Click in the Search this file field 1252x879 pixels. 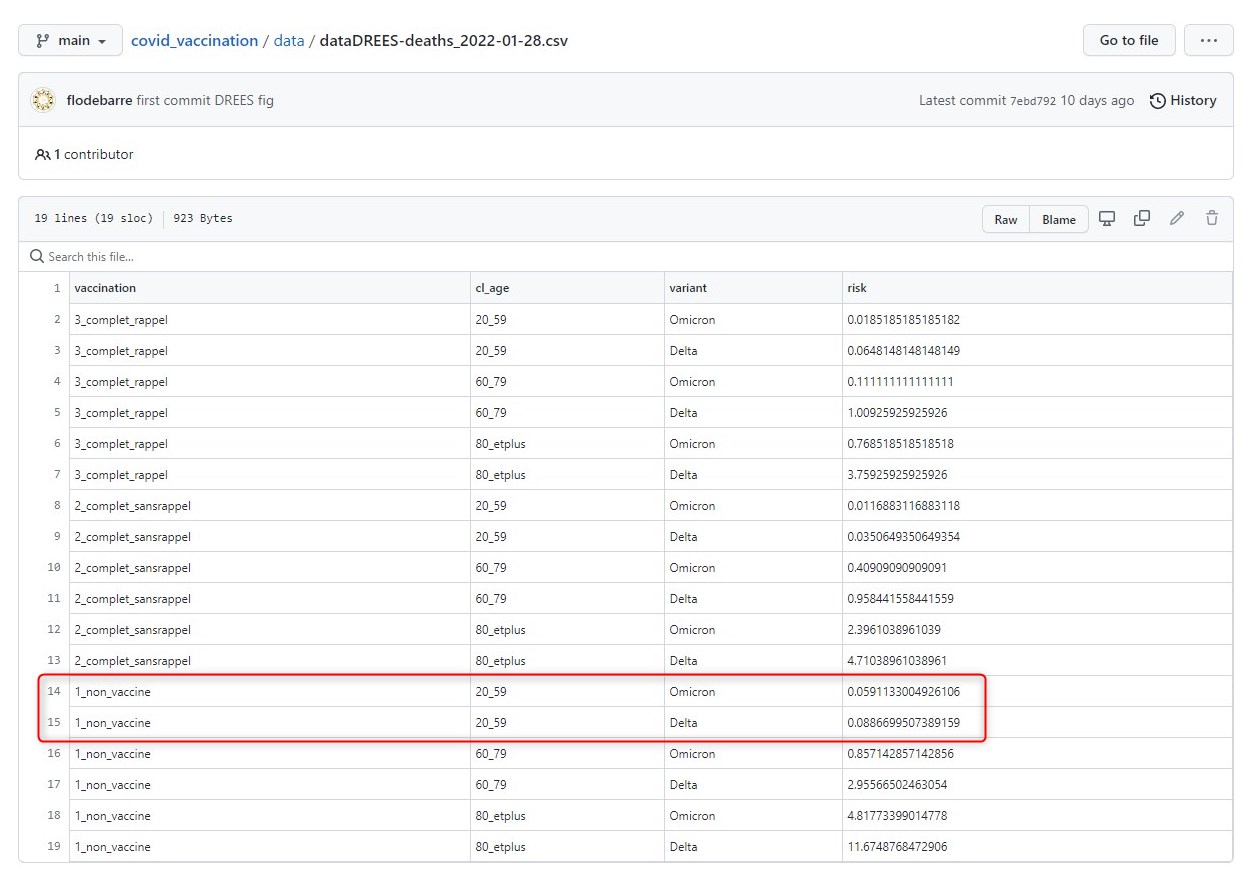[x=300, y=257]
